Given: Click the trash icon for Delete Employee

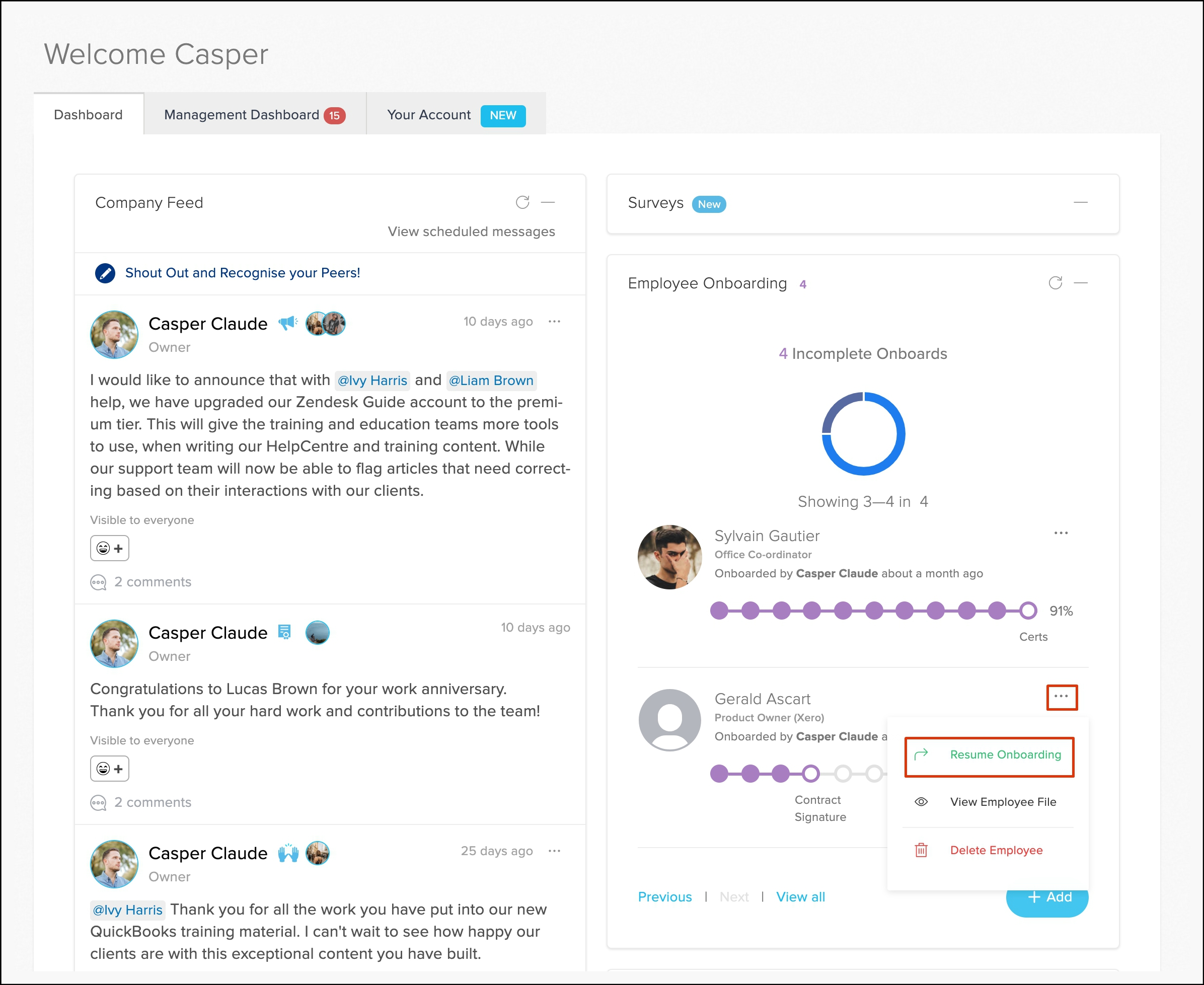Looking at the screenshot, I should 921,850.
